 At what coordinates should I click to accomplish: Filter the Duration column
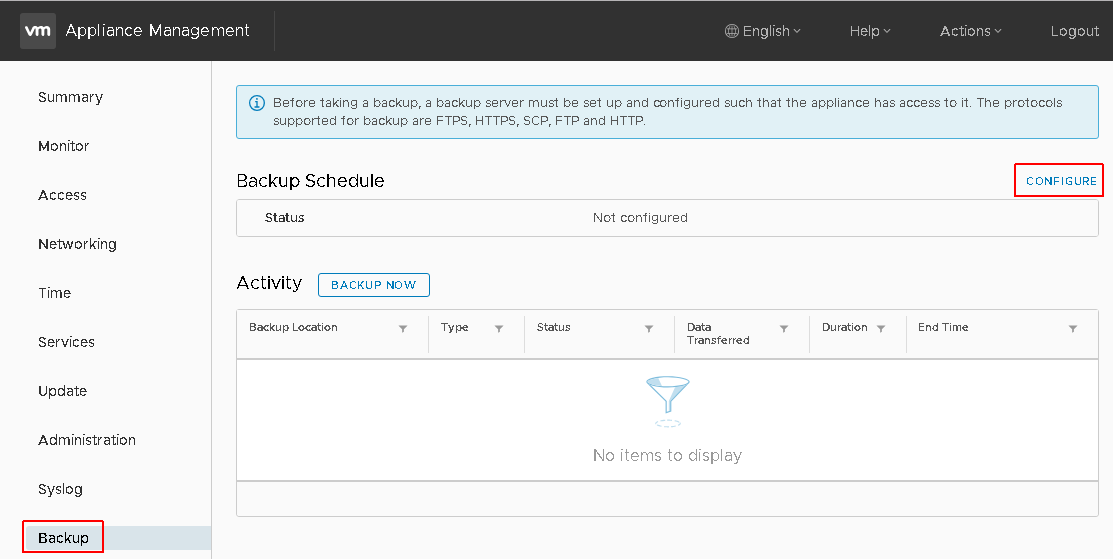(881, 328)
